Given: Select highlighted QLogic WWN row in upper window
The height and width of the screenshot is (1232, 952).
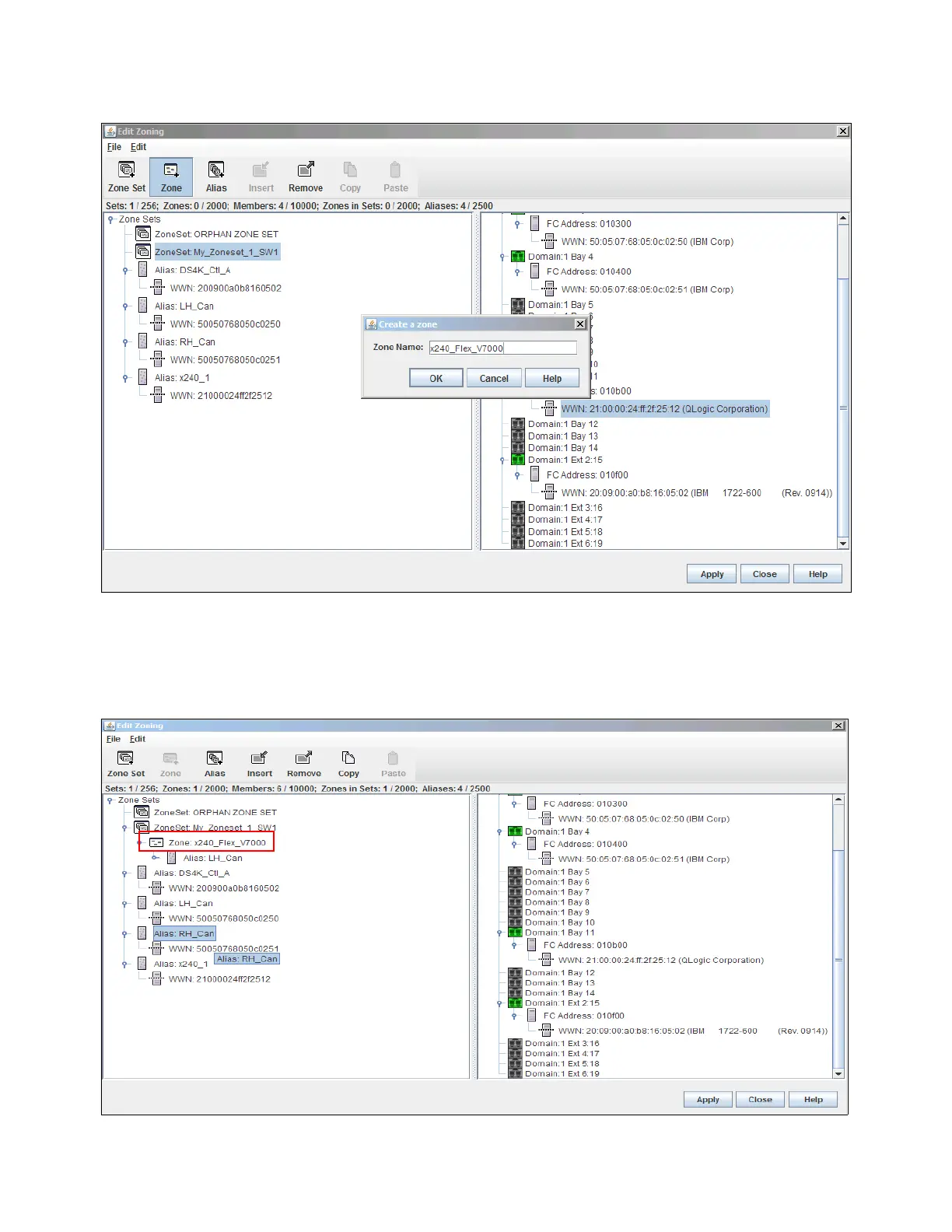Looking at the screenshot, I should pyautogui.click(x=664, y=408).
